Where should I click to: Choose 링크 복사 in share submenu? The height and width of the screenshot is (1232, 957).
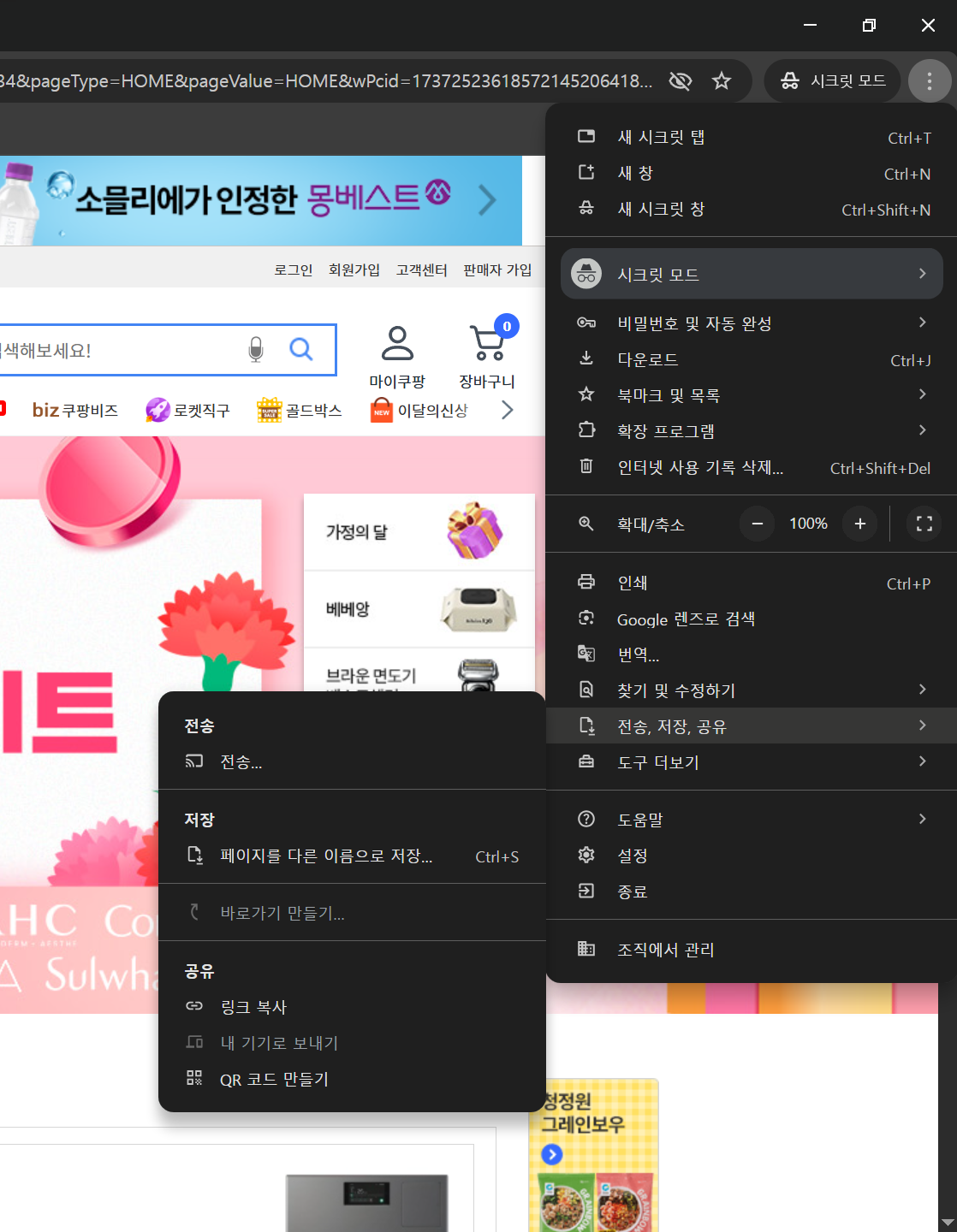(x=352, y=1007)
